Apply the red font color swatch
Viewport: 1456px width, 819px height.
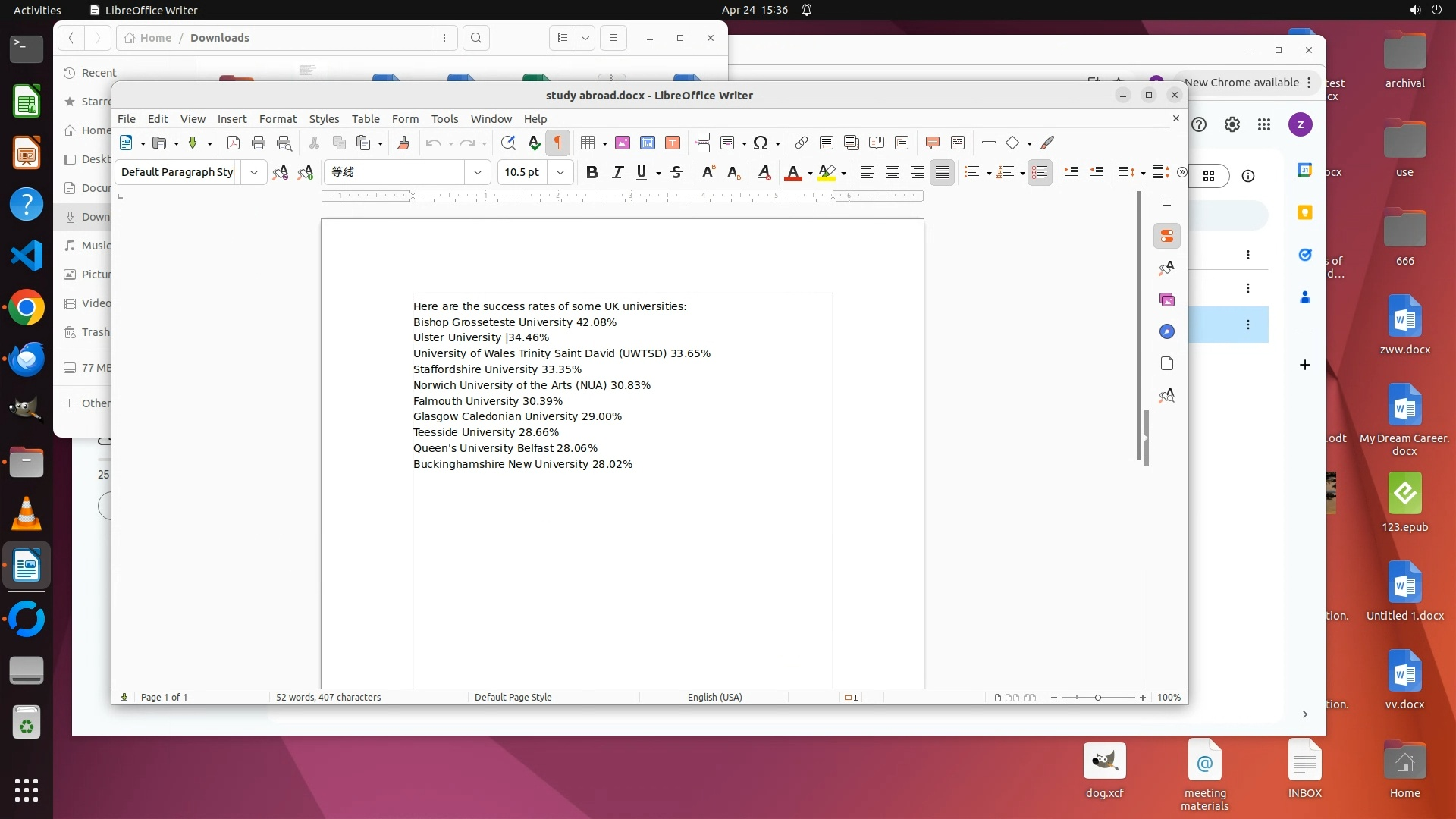click(792, 172)
